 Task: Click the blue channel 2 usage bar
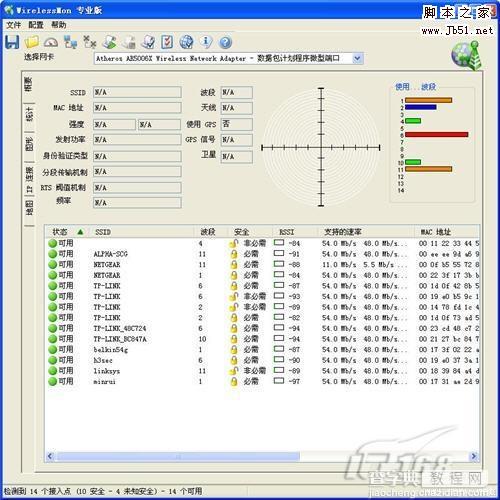tap(421, 107)
